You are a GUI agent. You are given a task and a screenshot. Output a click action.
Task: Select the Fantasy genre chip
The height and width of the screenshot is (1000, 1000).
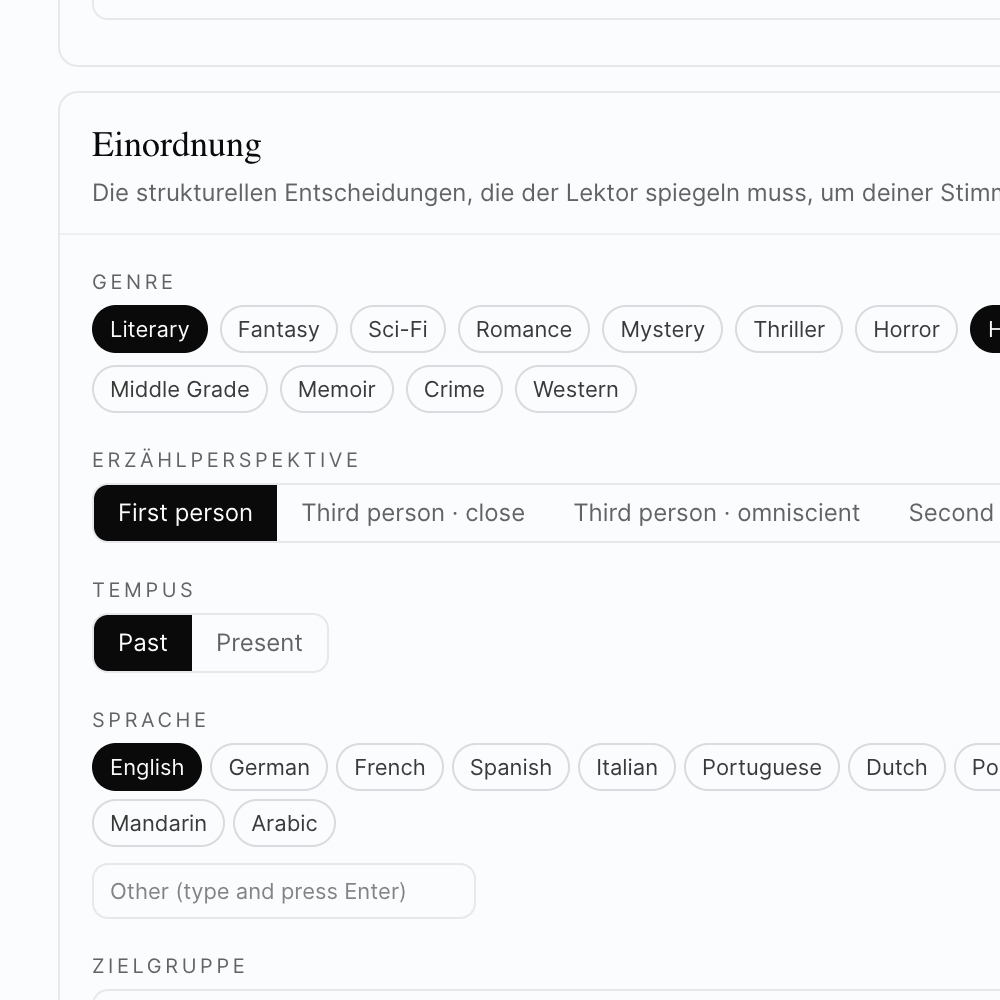[278, 329]
